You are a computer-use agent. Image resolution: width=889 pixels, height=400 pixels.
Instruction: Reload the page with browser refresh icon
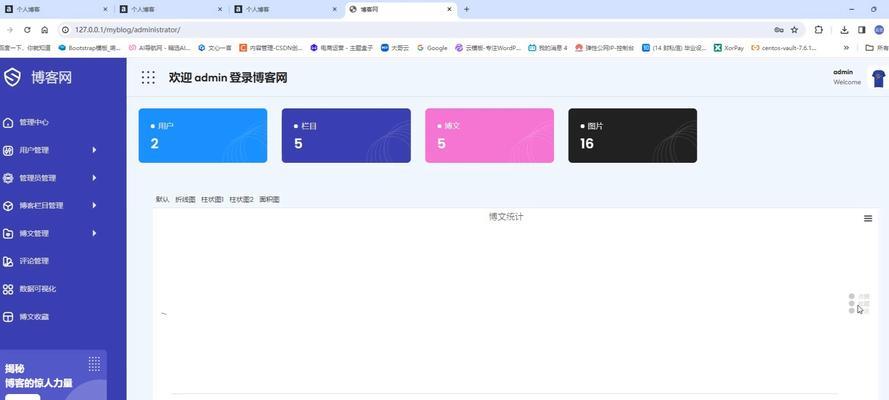point(27,29)
